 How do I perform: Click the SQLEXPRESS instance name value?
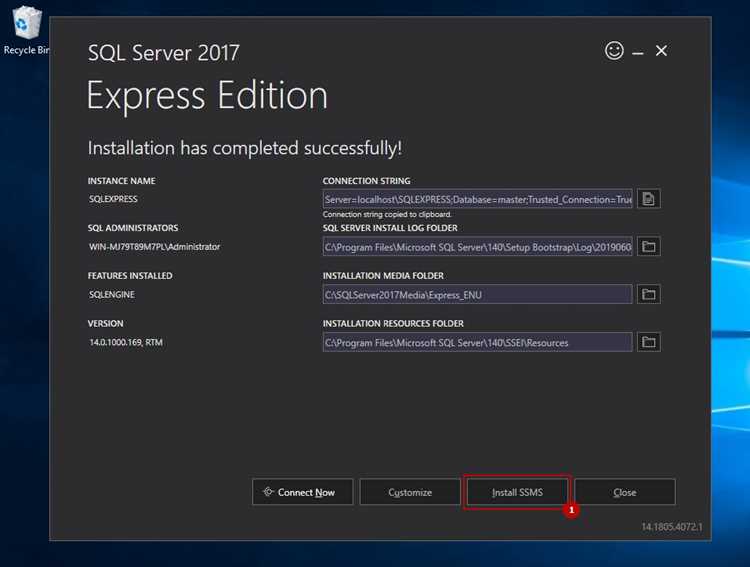coord(113,199)
